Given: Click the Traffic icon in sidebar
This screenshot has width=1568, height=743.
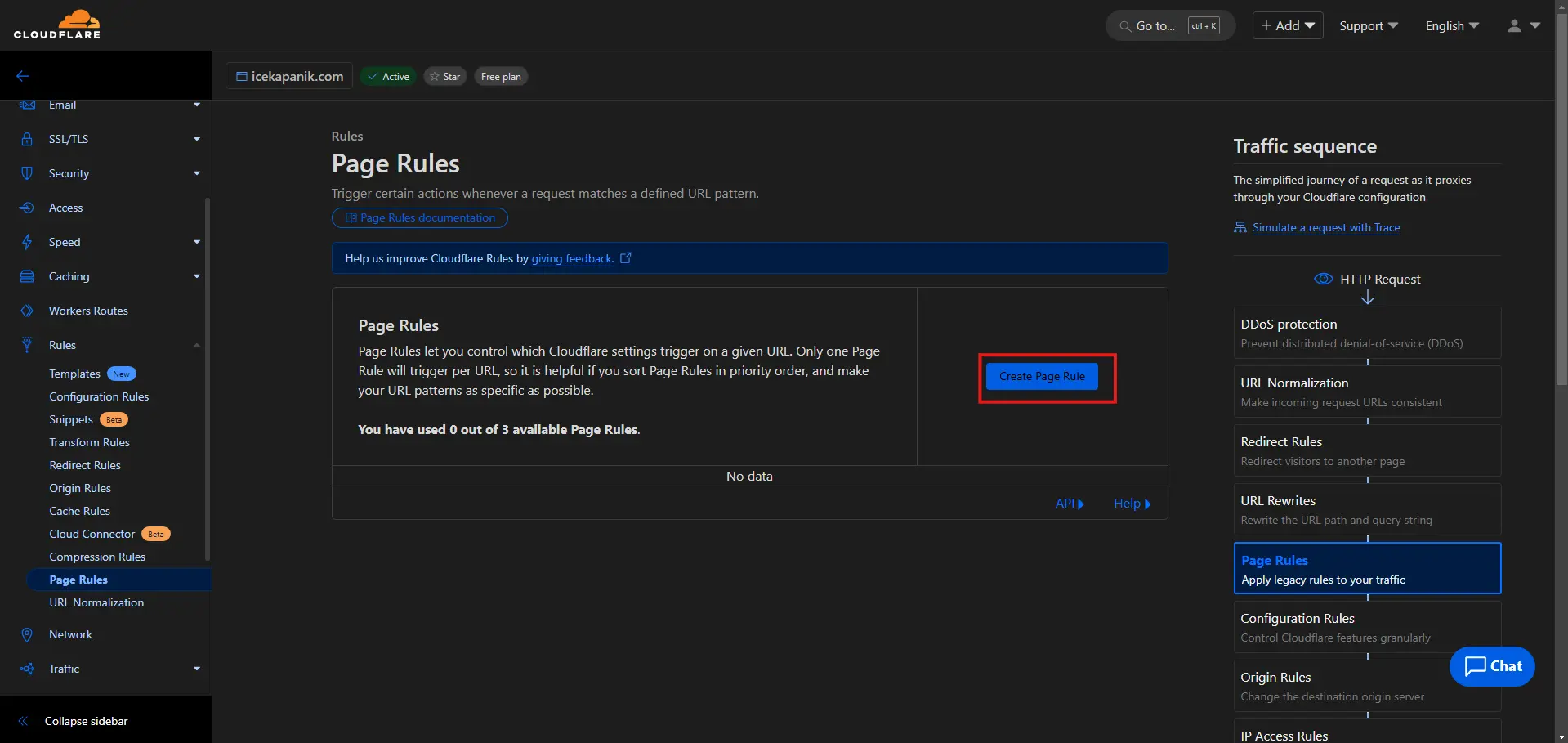Looking at the screenshot, I should [x=27, y=669].
